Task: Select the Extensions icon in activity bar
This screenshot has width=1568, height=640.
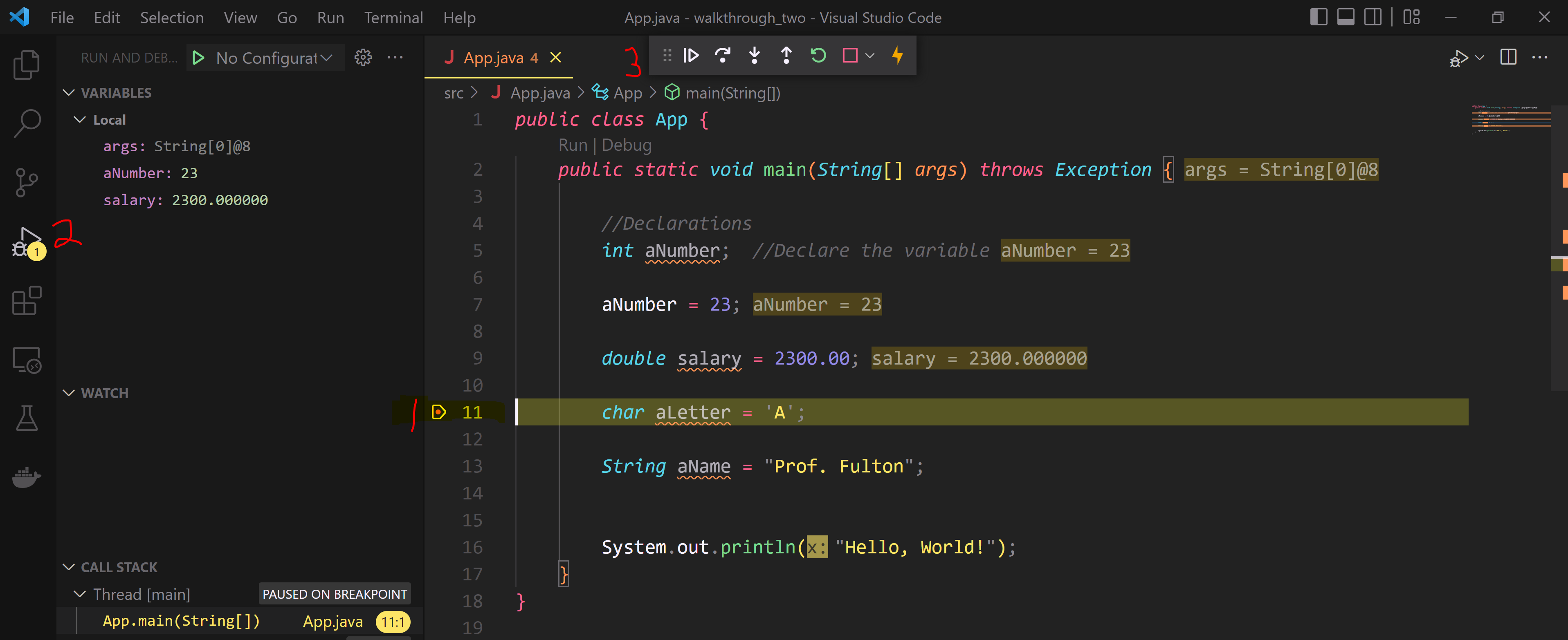Action: tap(27, 300)
